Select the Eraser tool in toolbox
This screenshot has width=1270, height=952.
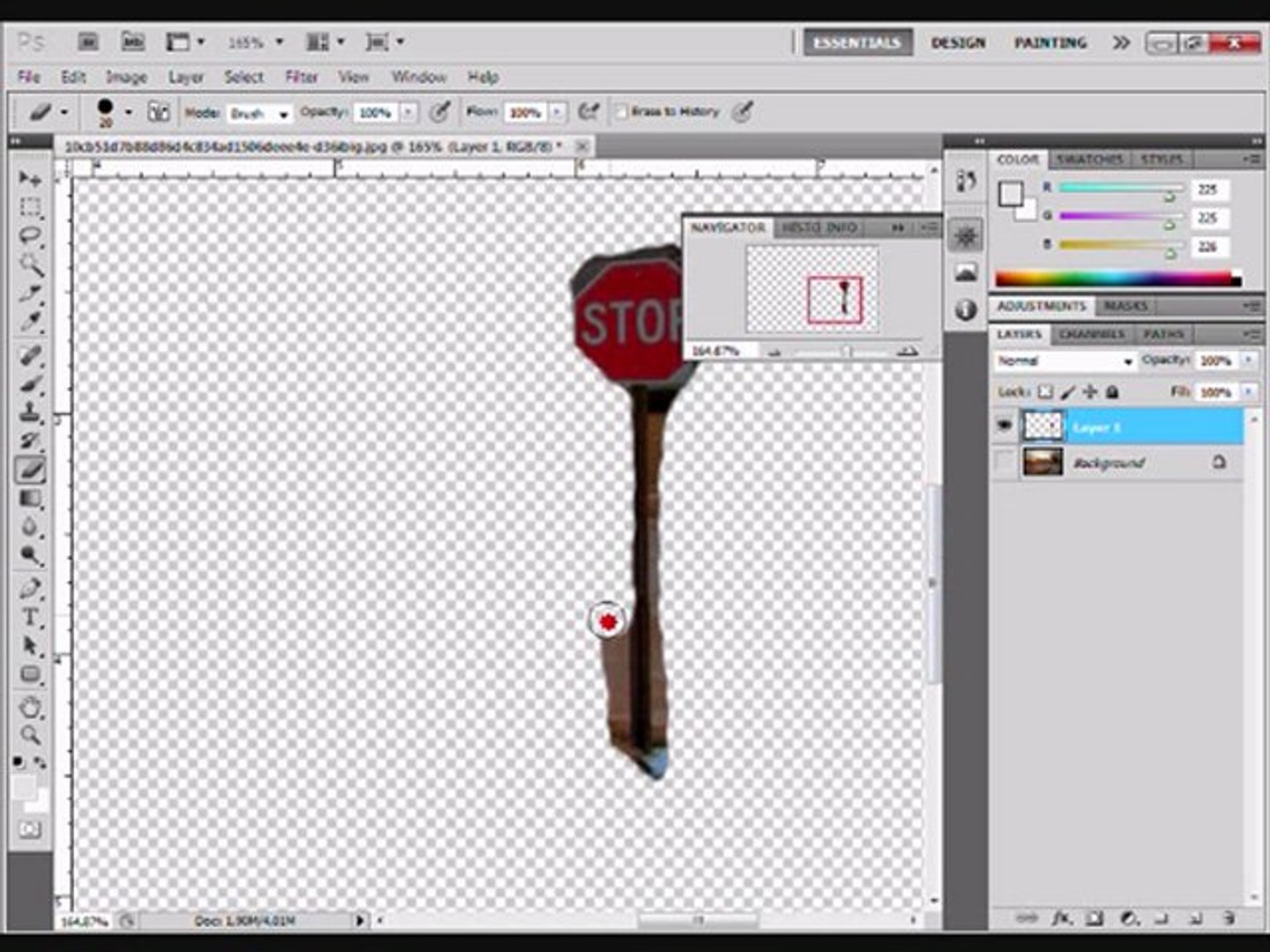click(x=30, y=470)
